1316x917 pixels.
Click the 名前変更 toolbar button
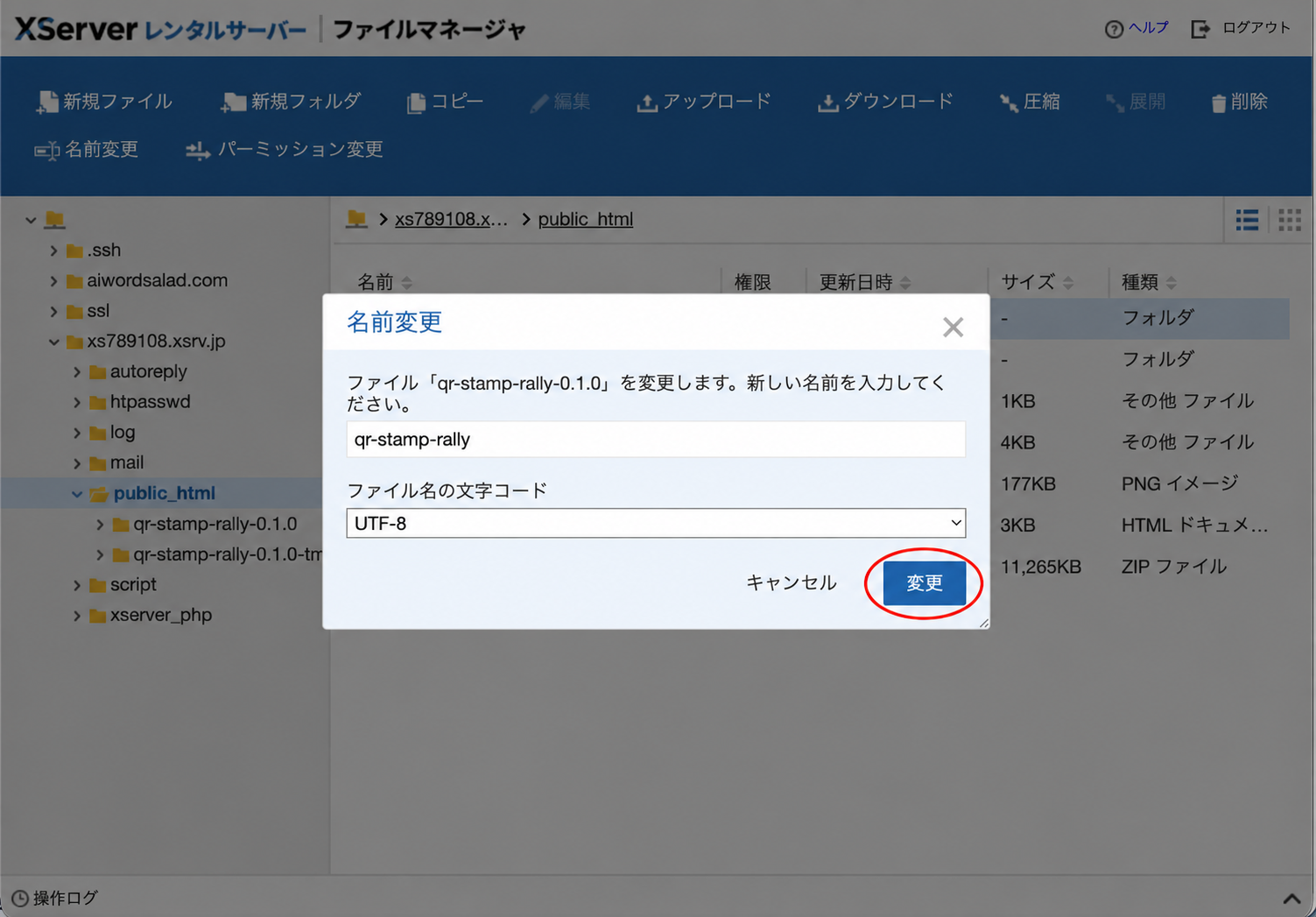(x=87, y=150)
